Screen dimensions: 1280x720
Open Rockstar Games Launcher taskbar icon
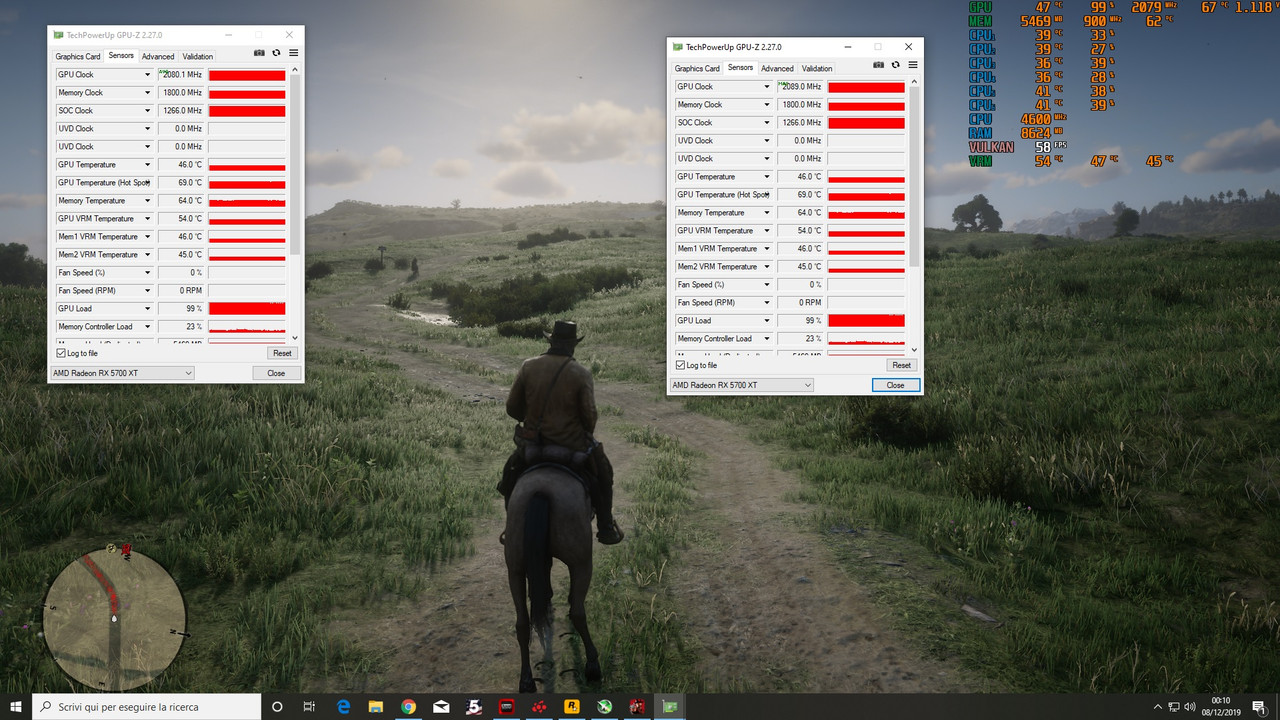tap(572, 706)
